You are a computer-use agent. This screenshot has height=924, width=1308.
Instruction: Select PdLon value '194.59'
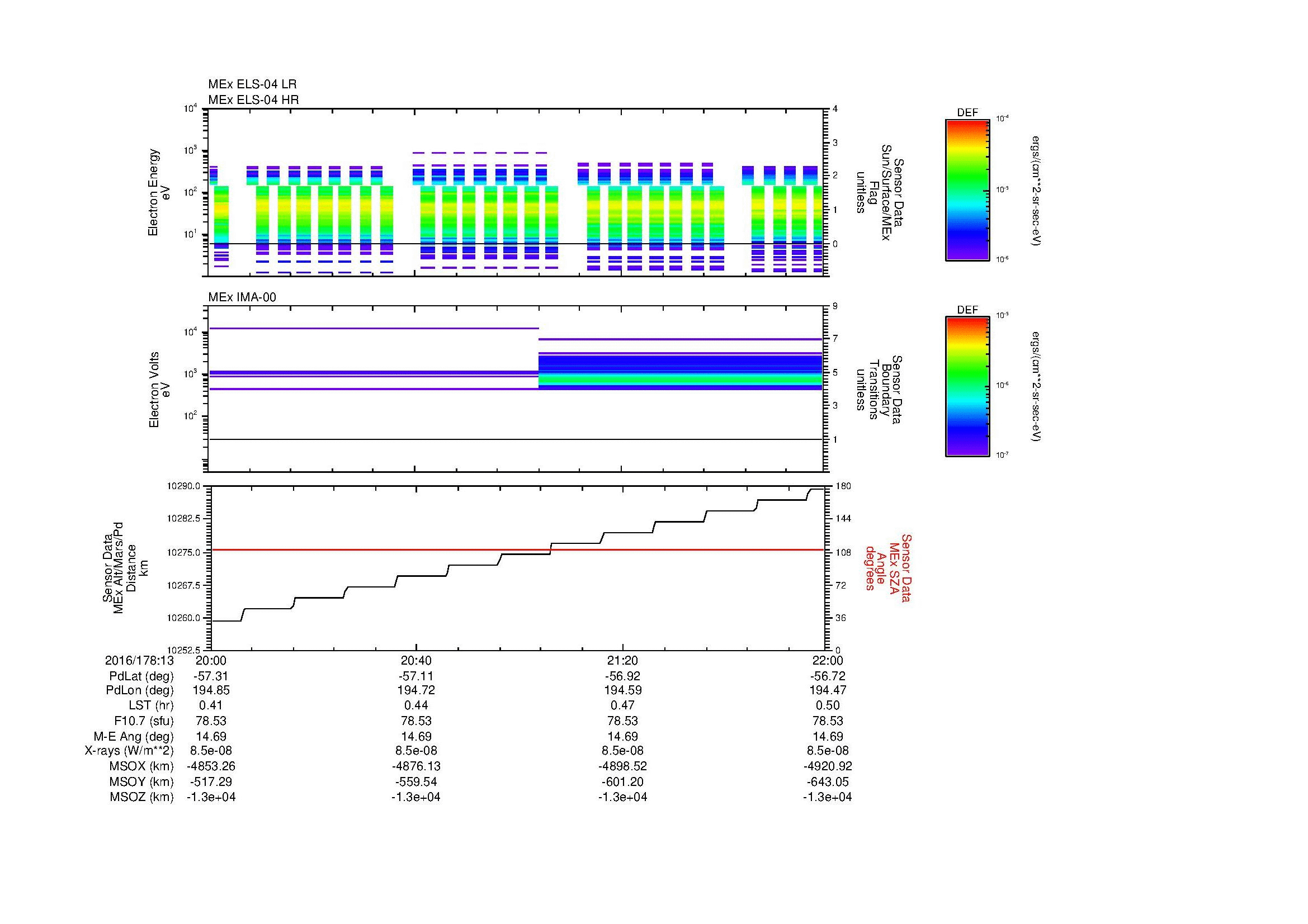point(622,690)
